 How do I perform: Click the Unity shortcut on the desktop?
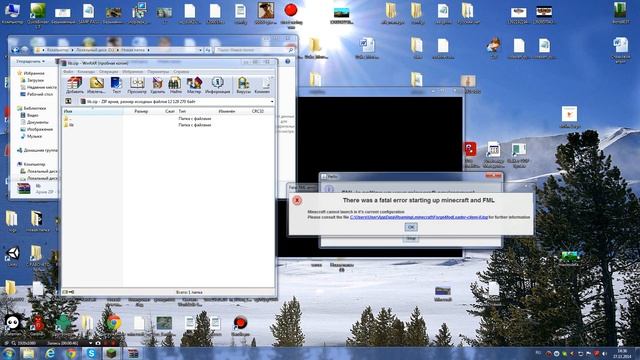coord(13,256)
